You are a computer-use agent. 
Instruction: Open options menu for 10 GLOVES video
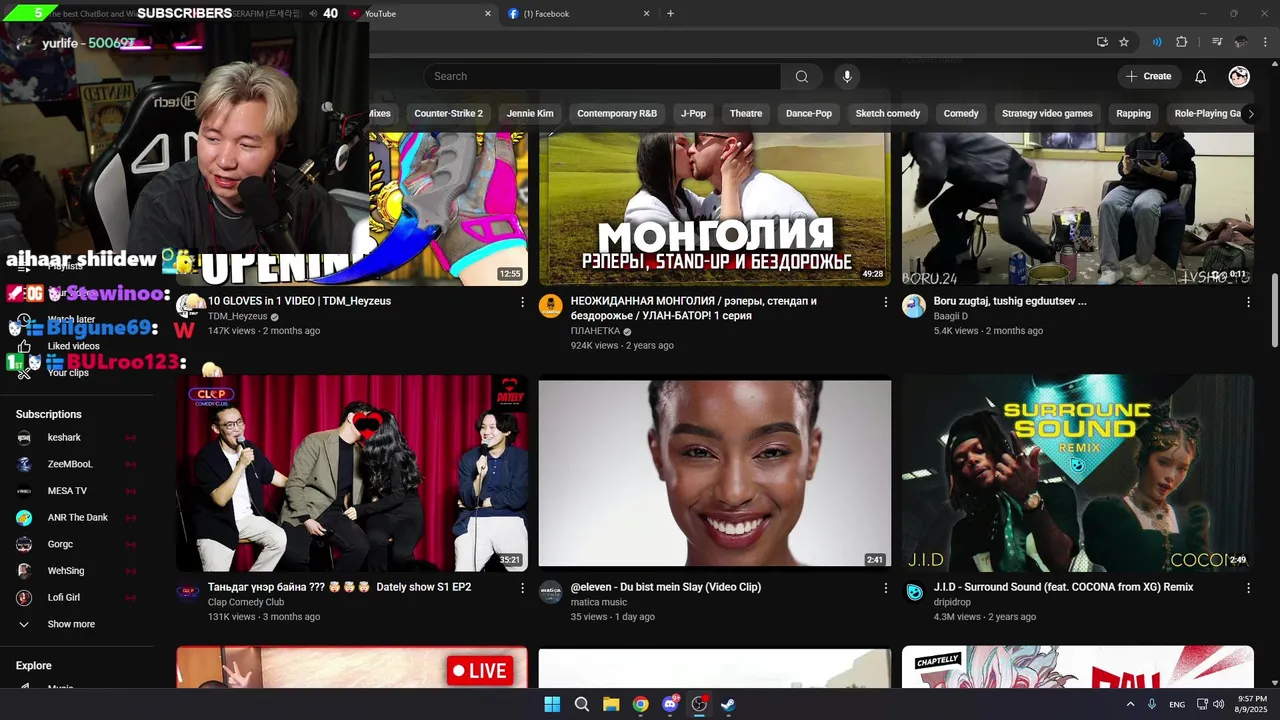[522, 301]
